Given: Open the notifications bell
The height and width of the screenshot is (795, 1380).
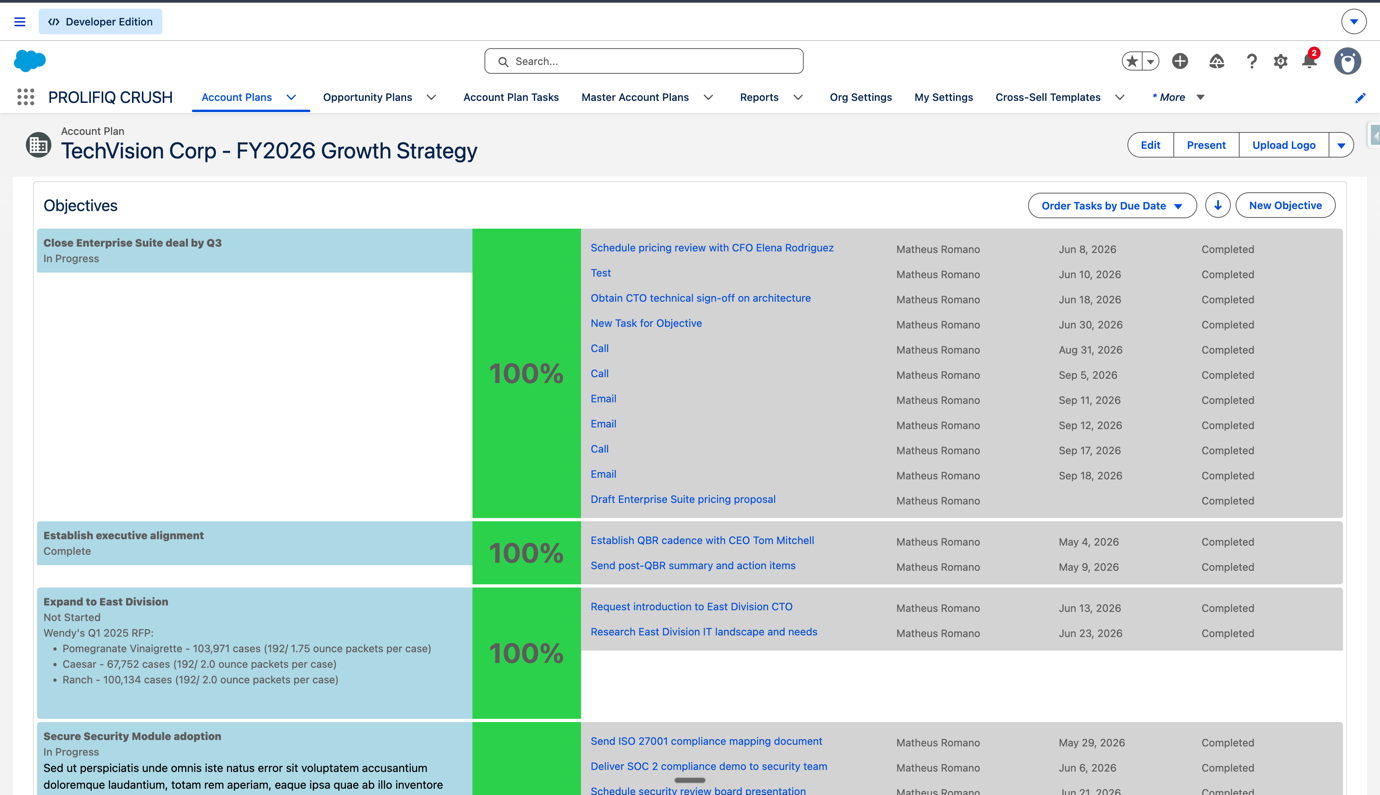Looking at the screenshot, I should coord(1309,61).
